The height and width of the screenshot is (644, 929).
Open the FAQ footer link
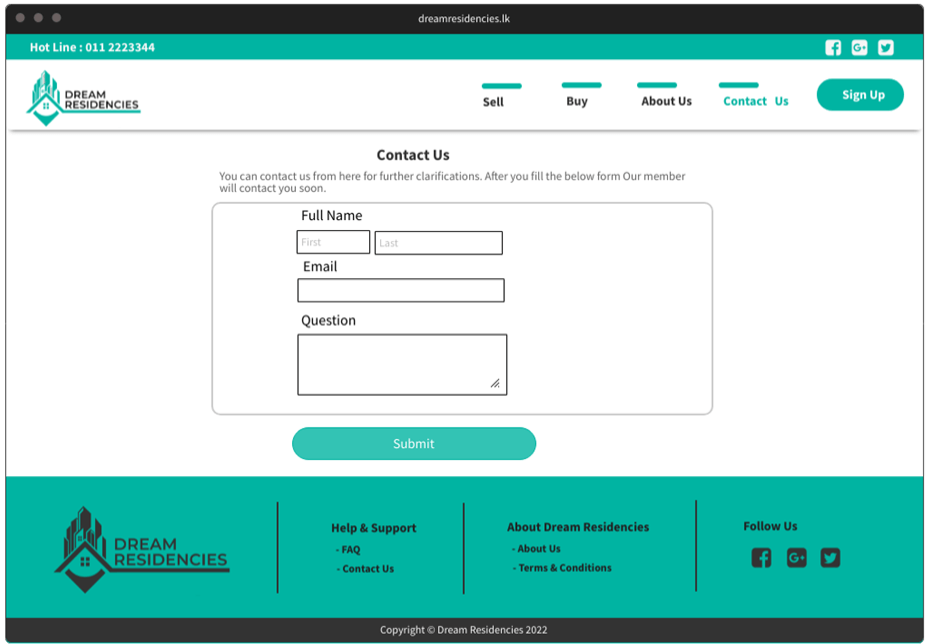click(348, 550)
